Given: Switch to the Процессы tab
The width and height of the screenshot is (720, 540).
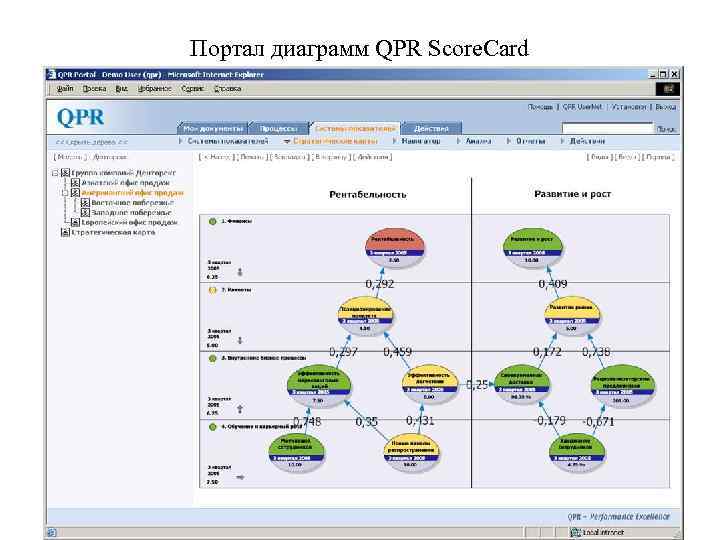Looking at the screenshot, I should 278,129.
